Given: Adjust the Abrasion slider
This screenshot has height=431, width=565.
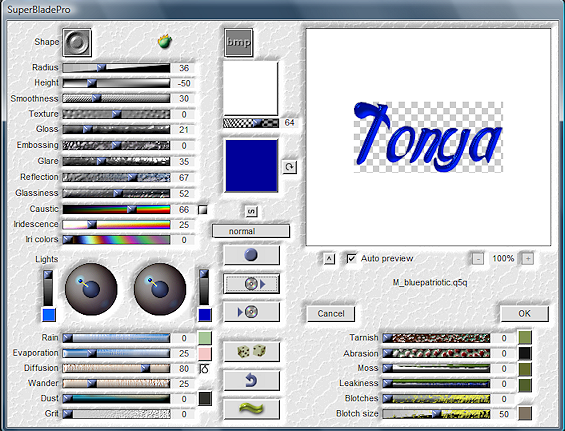Looking at the screenshot, I should [x=436, y=353].
